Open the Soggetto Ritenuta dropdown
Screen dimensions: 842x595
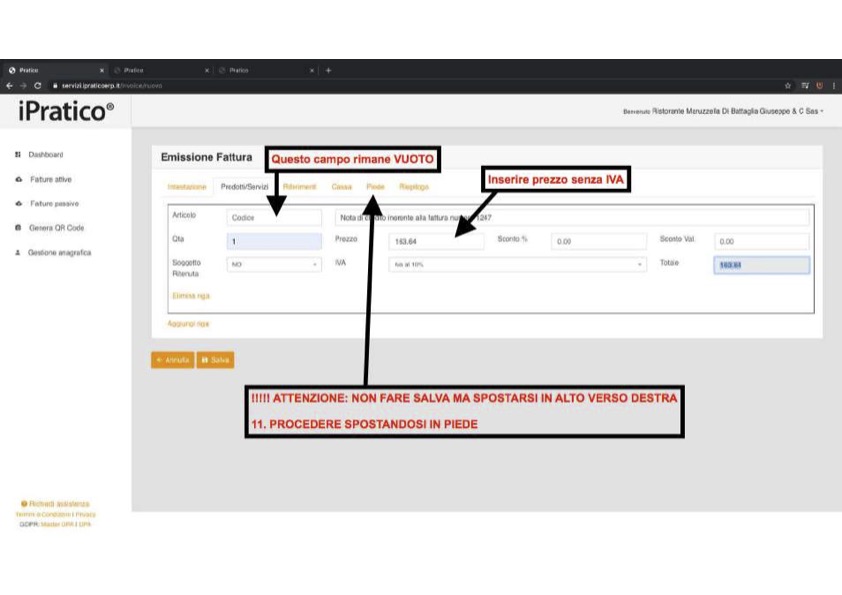pyautogui.click(x=274, y=265)
